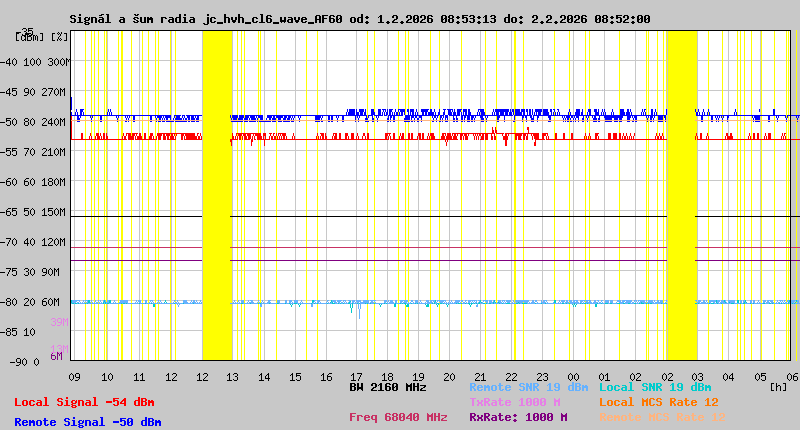The width and height of the screenshot is (800, 430).
Task: Click the Remote Signal -50 dBm legend label
Action: click(x=87, y=422)
